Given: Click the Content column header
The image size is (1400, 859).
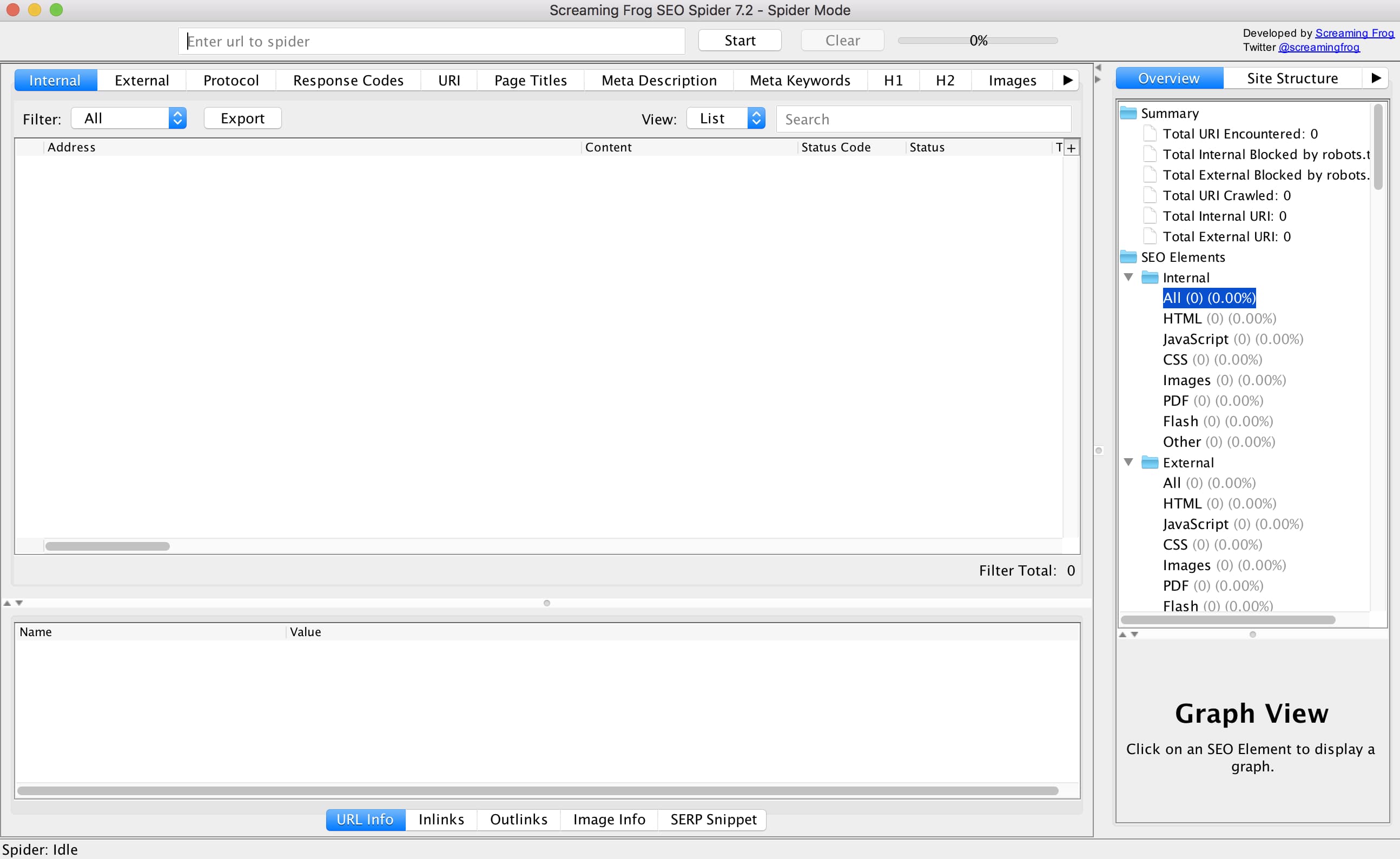Looking at the screenshot, I should 689,147.
